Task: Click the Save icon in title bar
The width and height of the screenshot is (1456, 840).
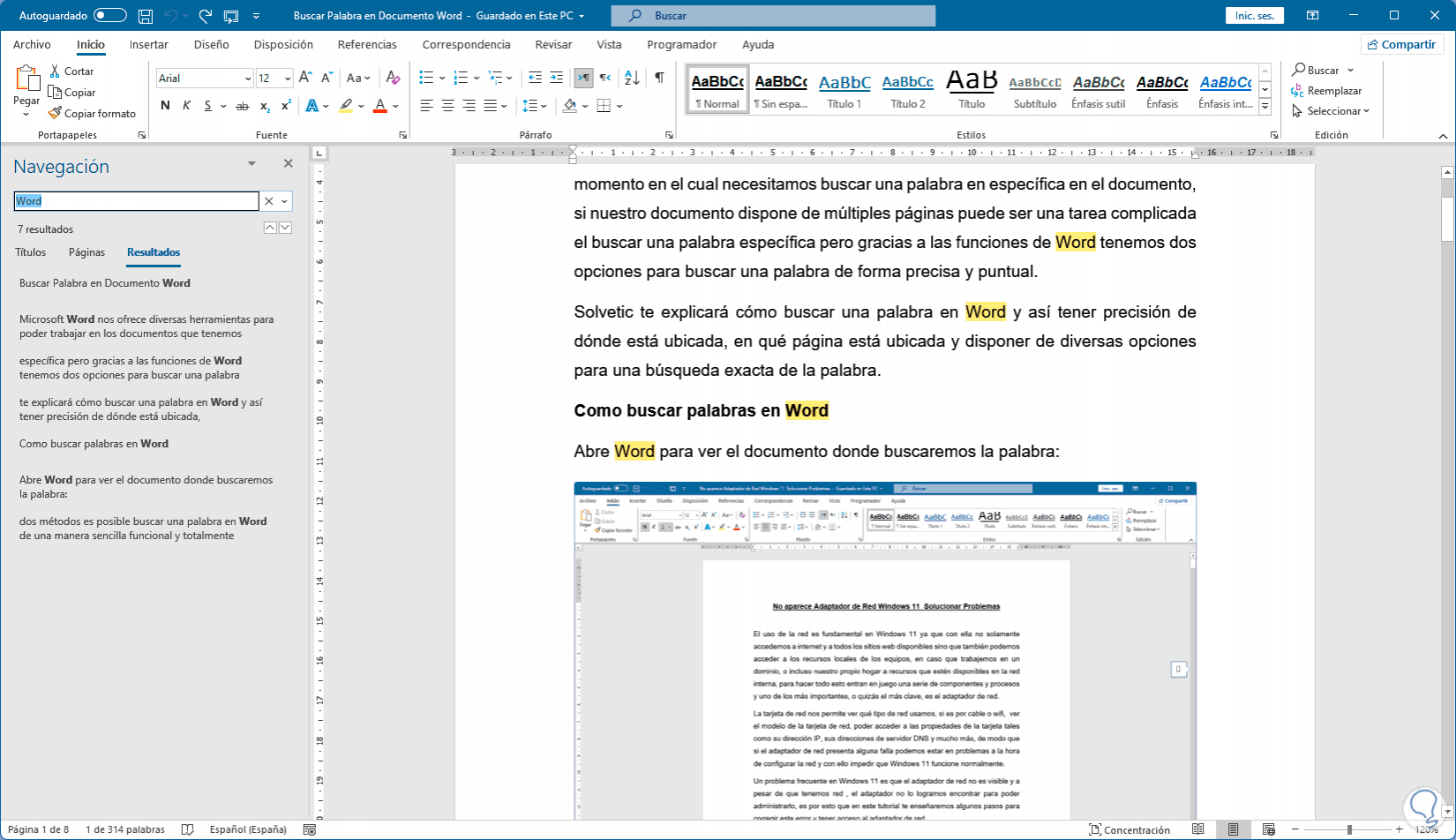Action: (146, 16)
